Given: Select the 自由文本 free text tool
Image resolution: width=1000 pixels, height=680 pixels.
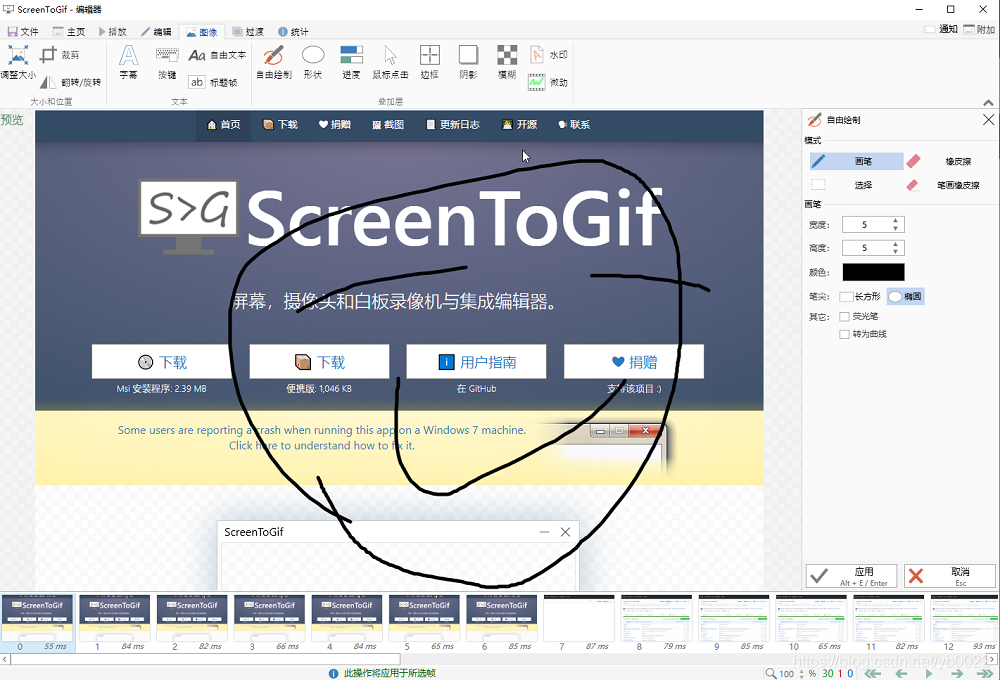Looking at the screenshot, I should click(x=217, y=55).
